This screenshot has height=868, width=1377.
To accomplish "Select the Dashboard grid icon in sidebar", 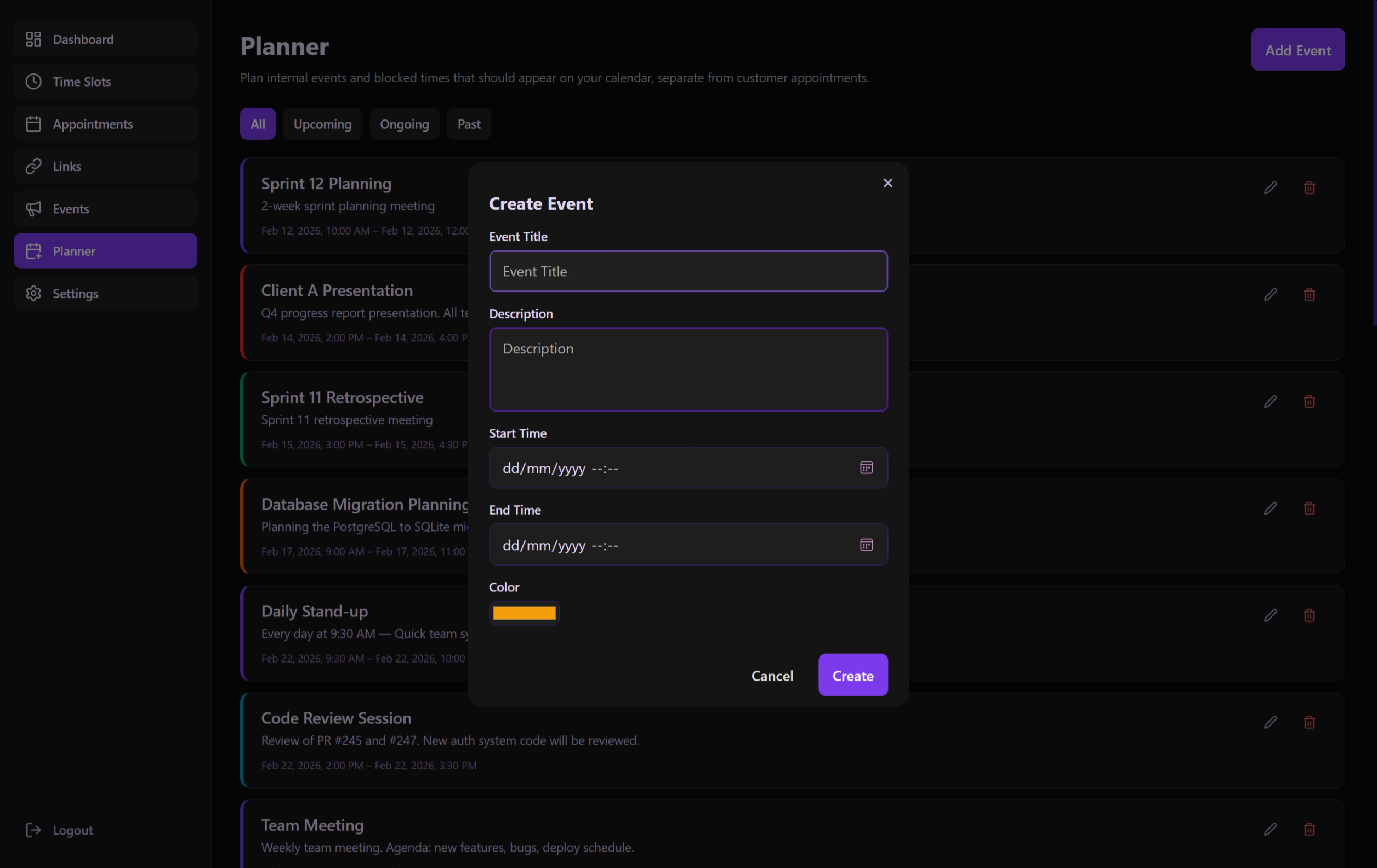I will [x=34, y=39].
